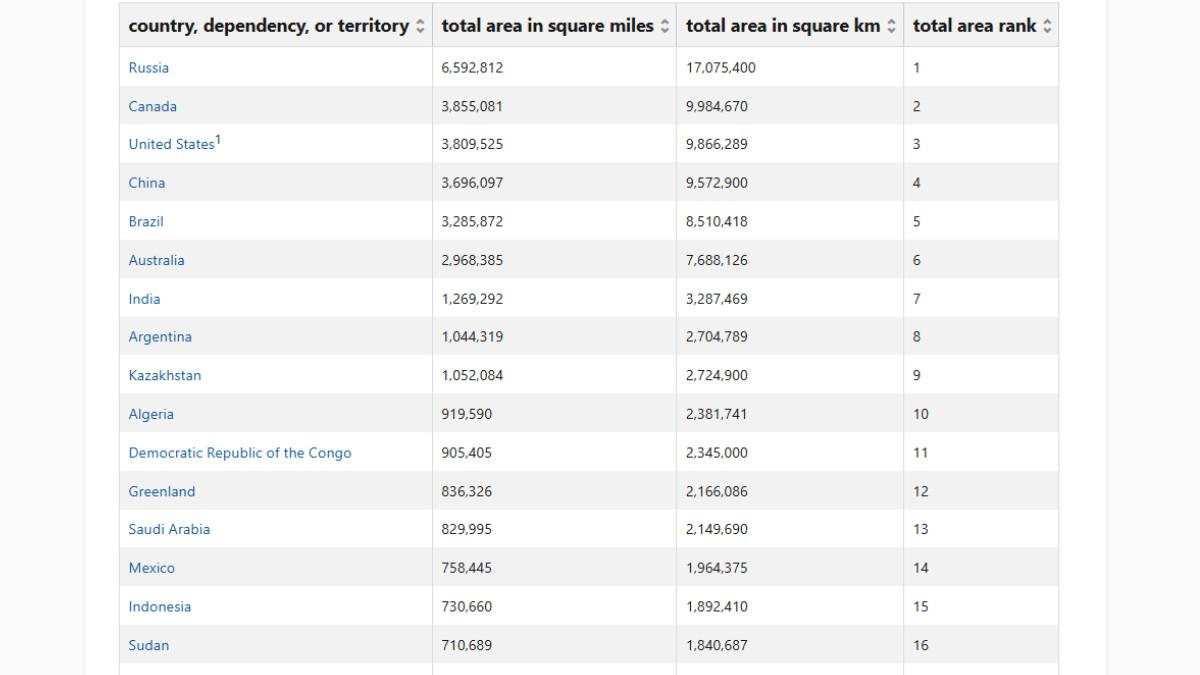Open Democratic Republic of the Congo link
Viewport: 1200px width, 675px height.
(x=240, y=453)
